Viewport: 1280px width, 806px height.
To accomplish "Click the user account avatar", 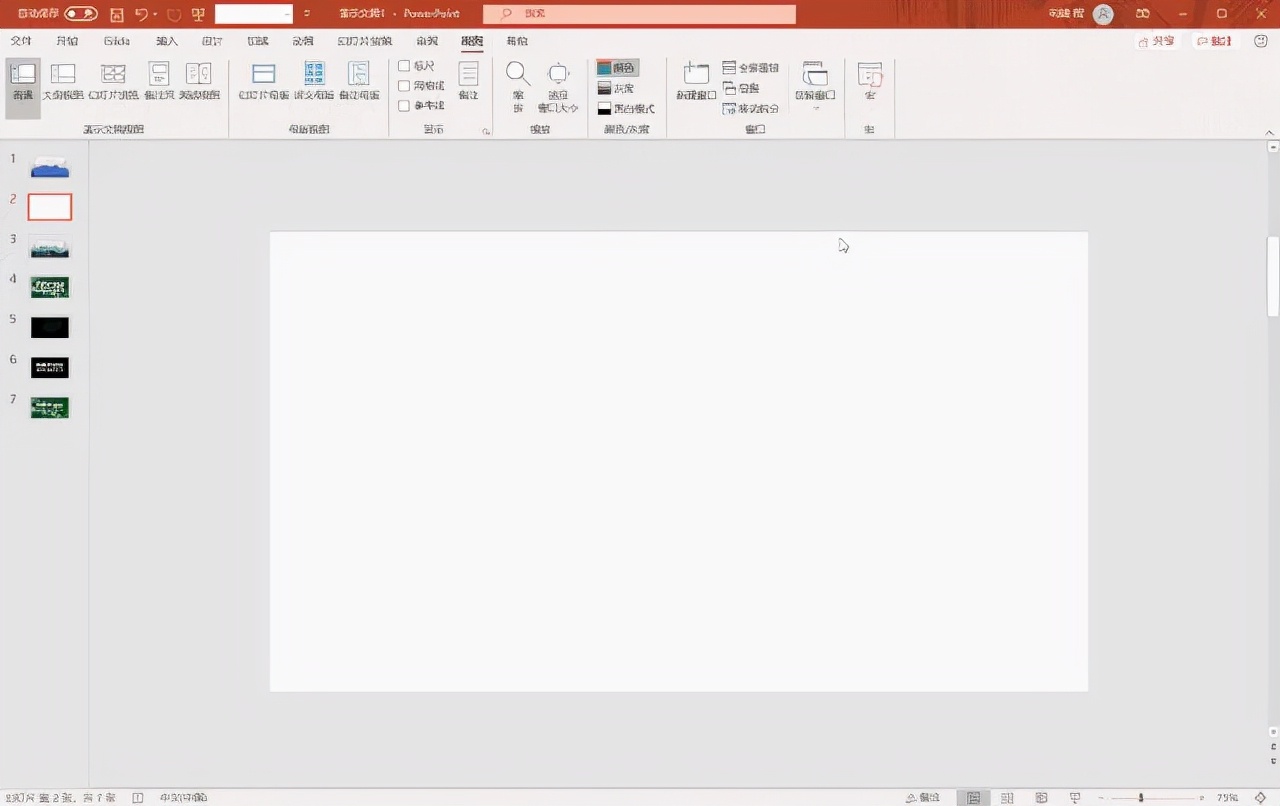I will (x=1103, y=14).
